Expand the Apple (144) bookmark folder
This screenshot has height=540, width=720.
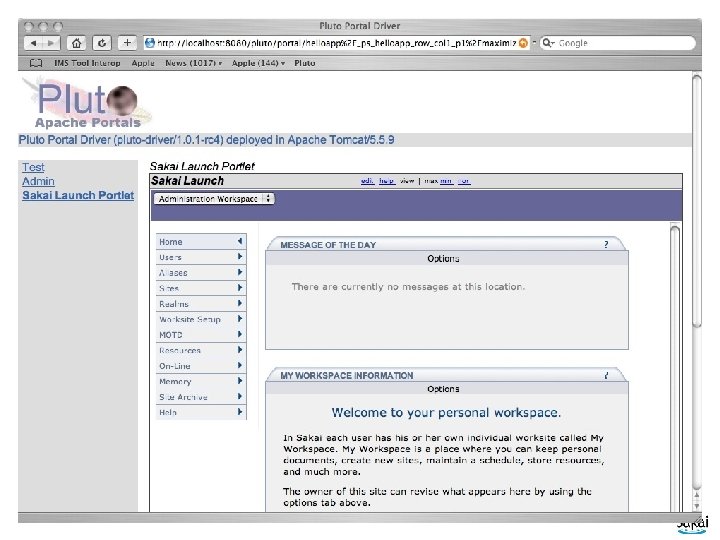pos(258,63)
